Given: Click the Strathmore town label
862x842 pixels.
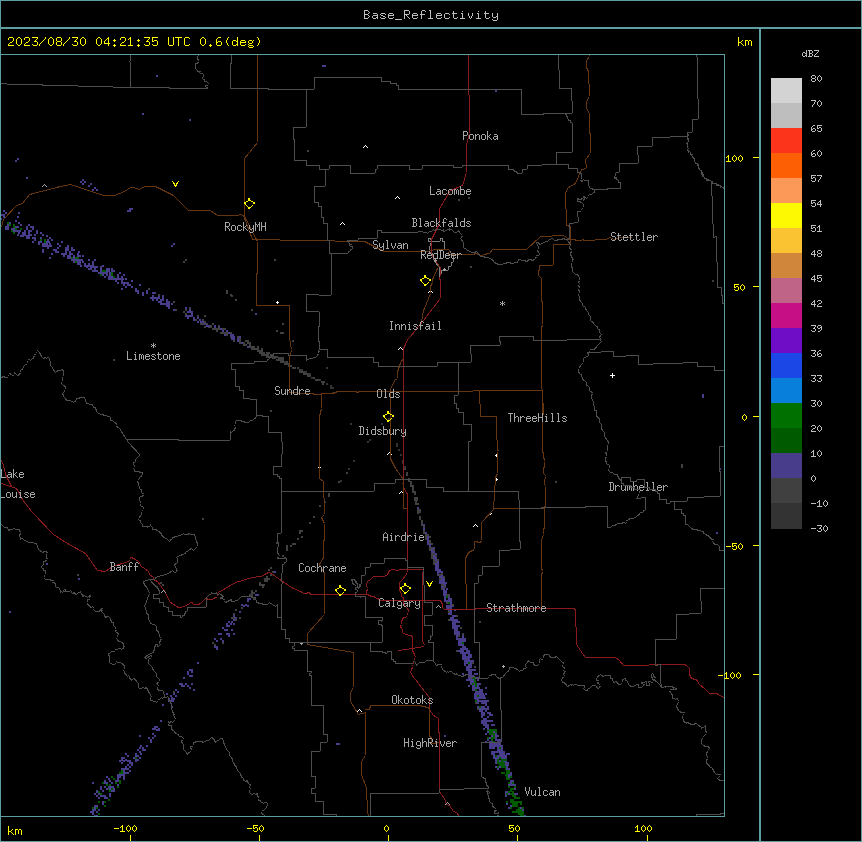Looking at the screenshot, I should [x=516, y=608].
